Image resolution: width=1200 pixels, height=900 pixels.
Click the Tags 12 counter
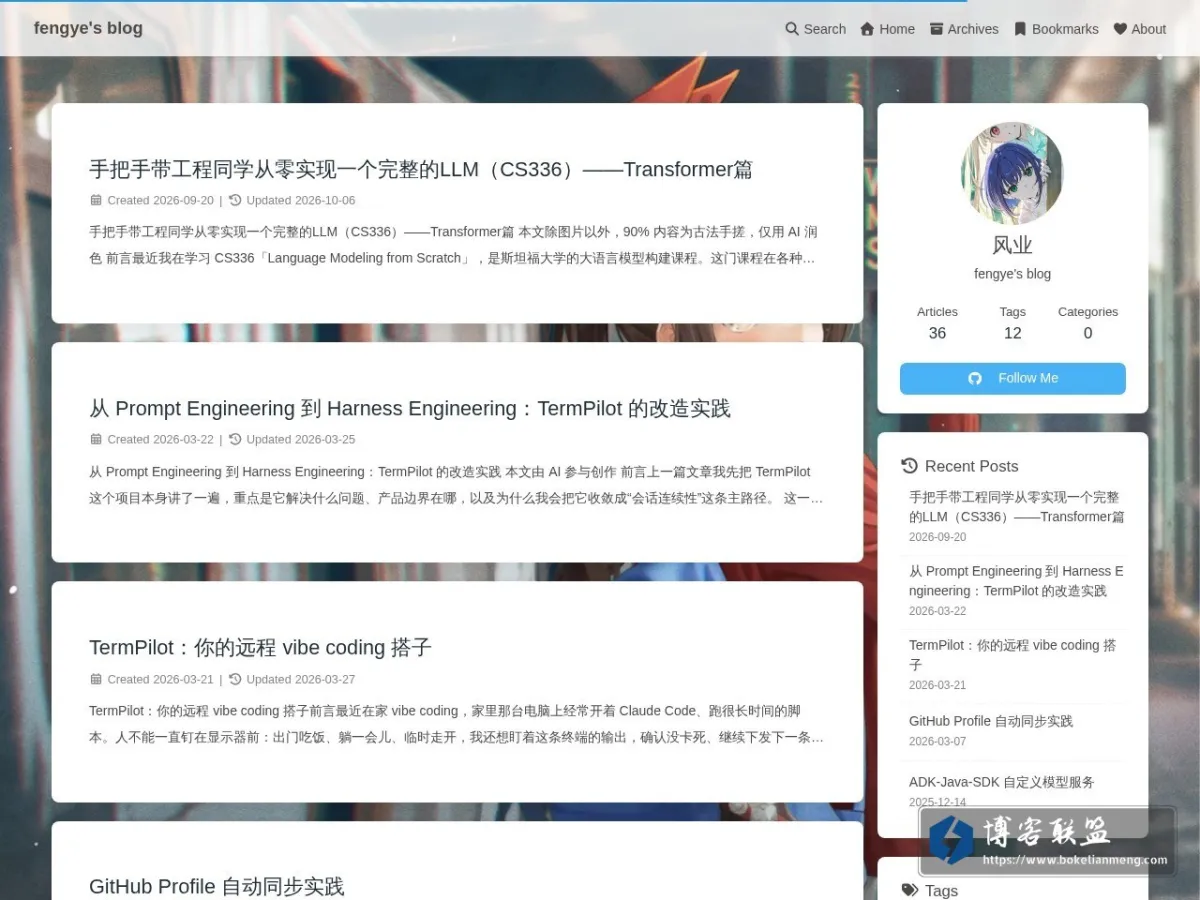pyautogui.click(x=1012, y=323)
